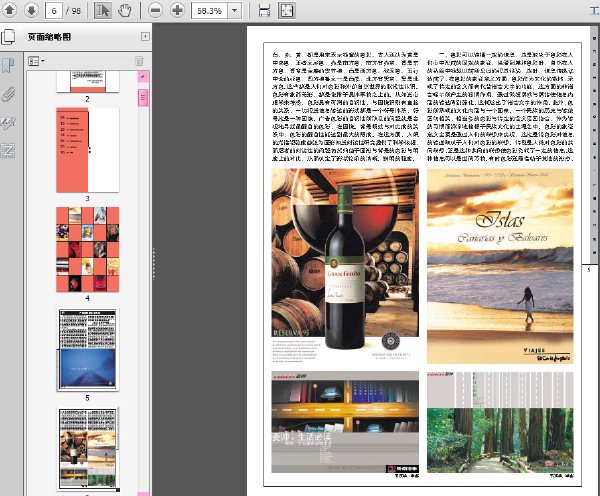Select page 3 red thumbnail
Viewport: 600px width, 496px height.
click(88, 150)
